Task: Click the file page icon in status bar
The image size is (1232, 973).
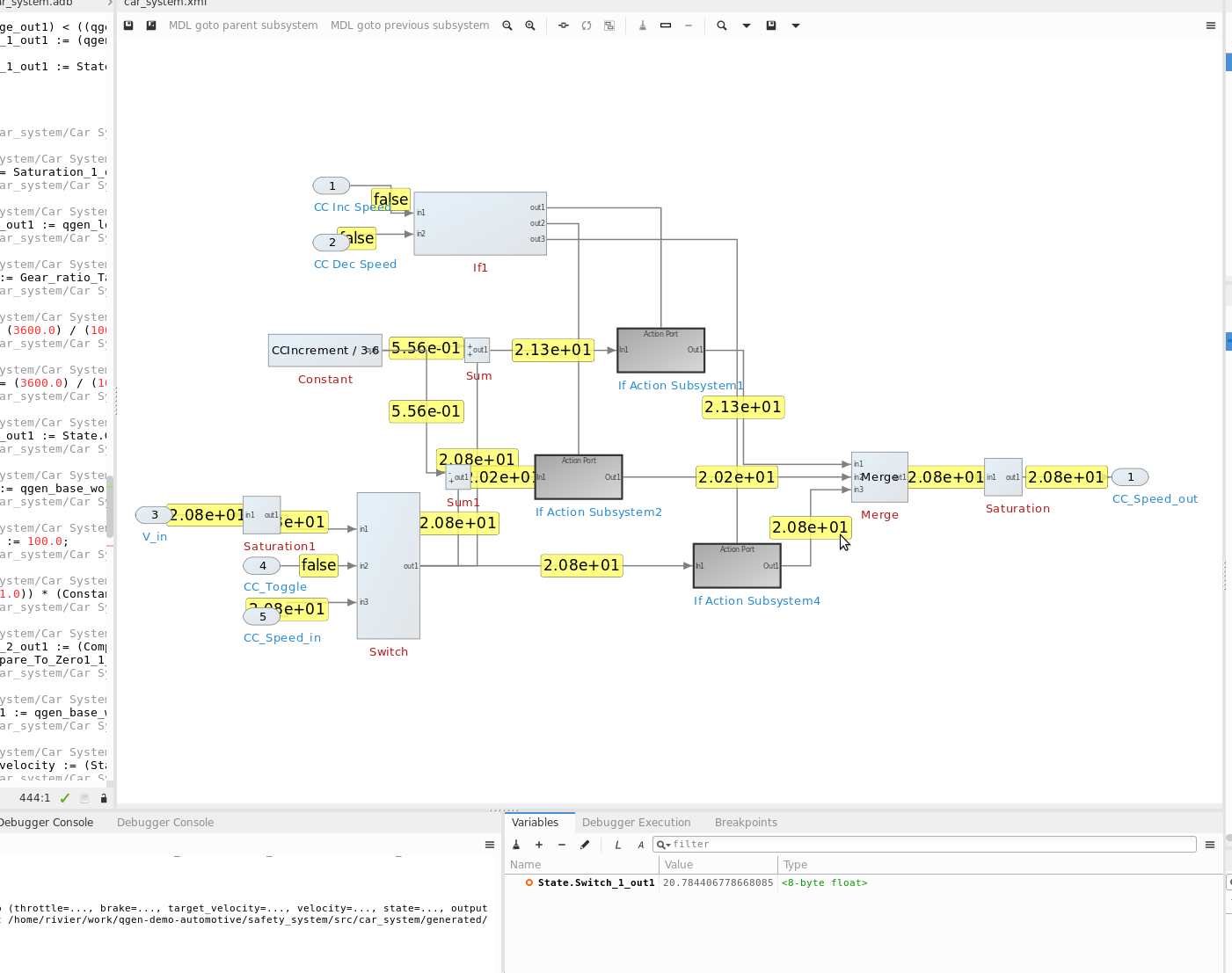Action: click(84, 798)
